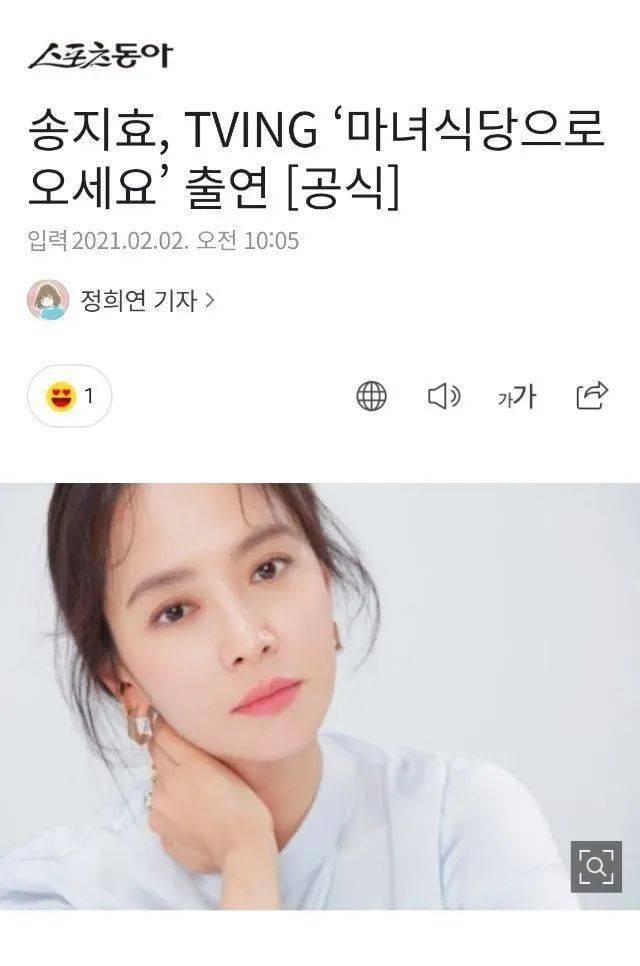Tap the reporter's cartoon avatar

pos(47,300)
